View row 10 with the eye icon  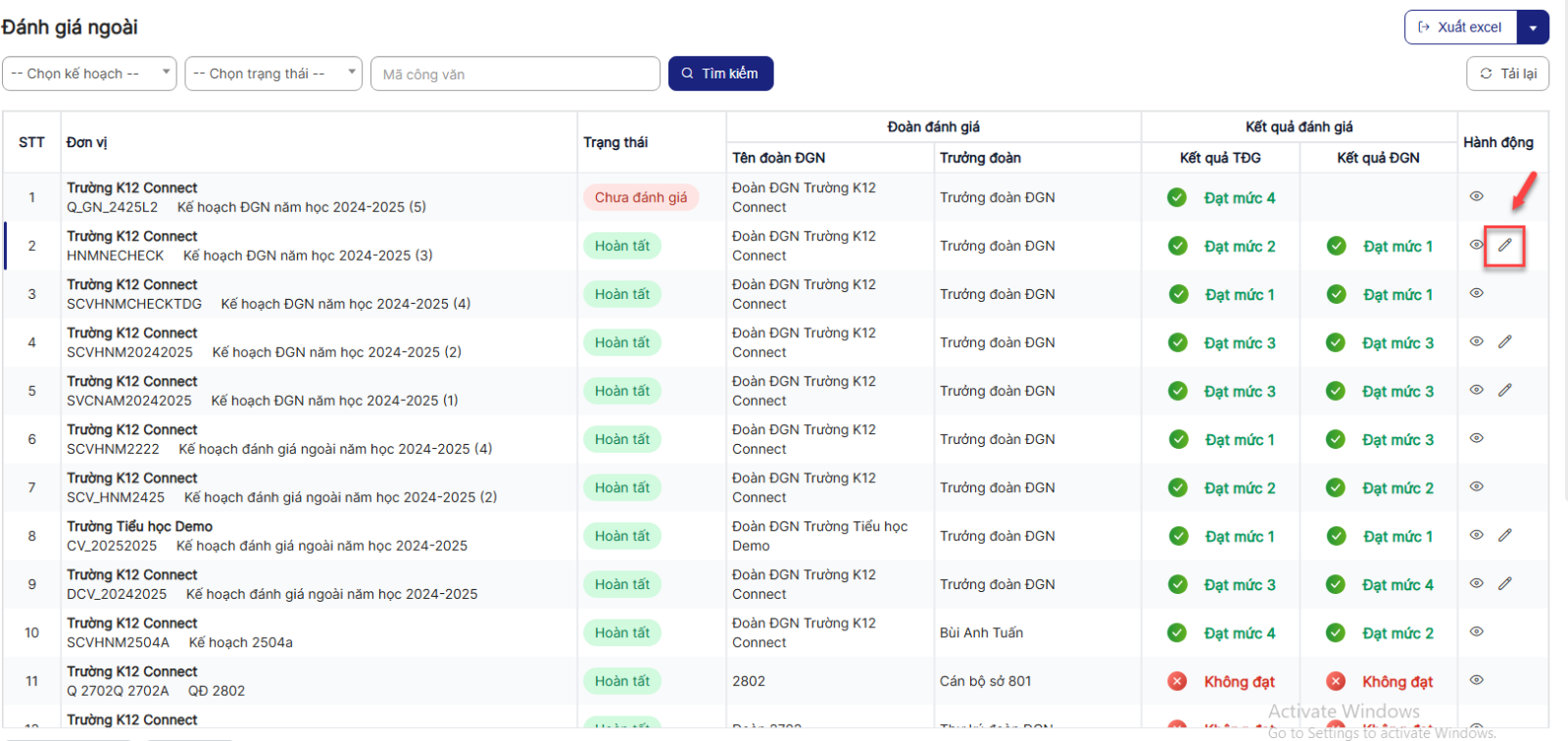point(1476,632)
